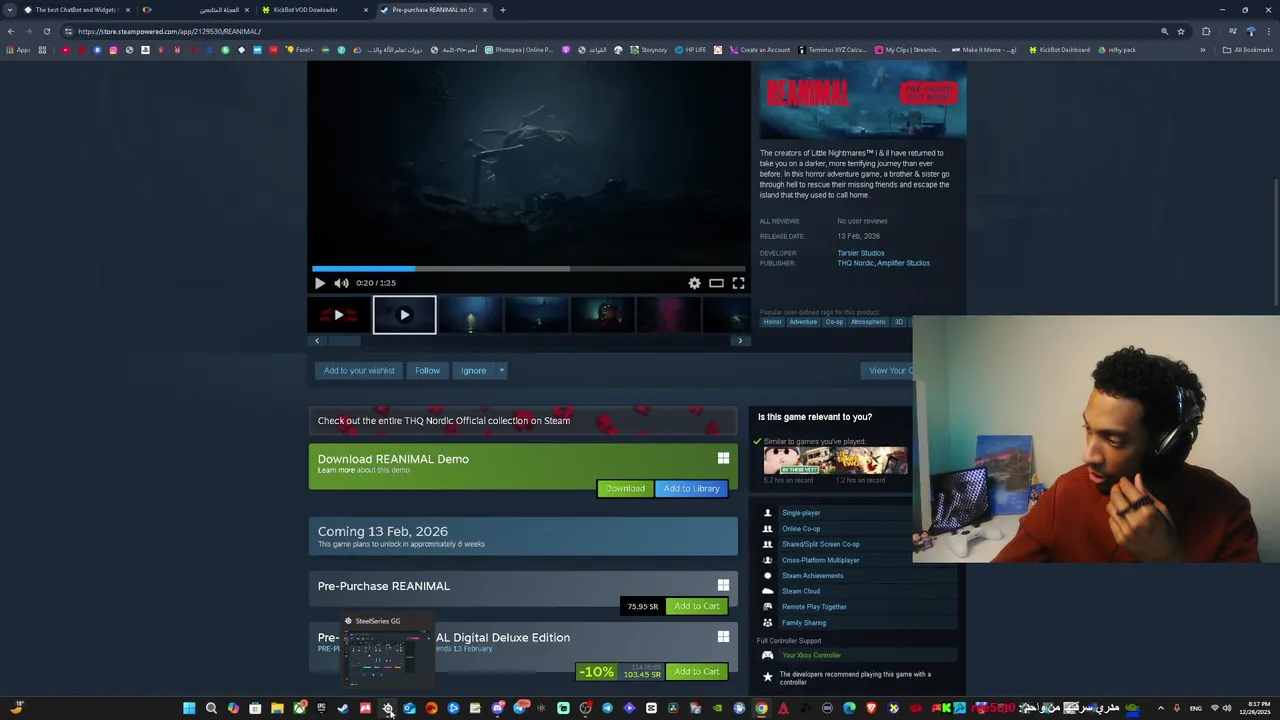Download the REANIMAL demo

coord(625,488)
